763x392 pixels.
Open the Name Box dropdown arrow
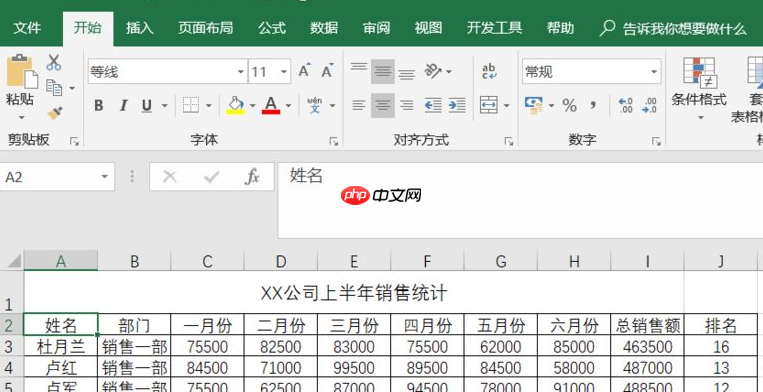pyautogui.click(x=105, y=177)
